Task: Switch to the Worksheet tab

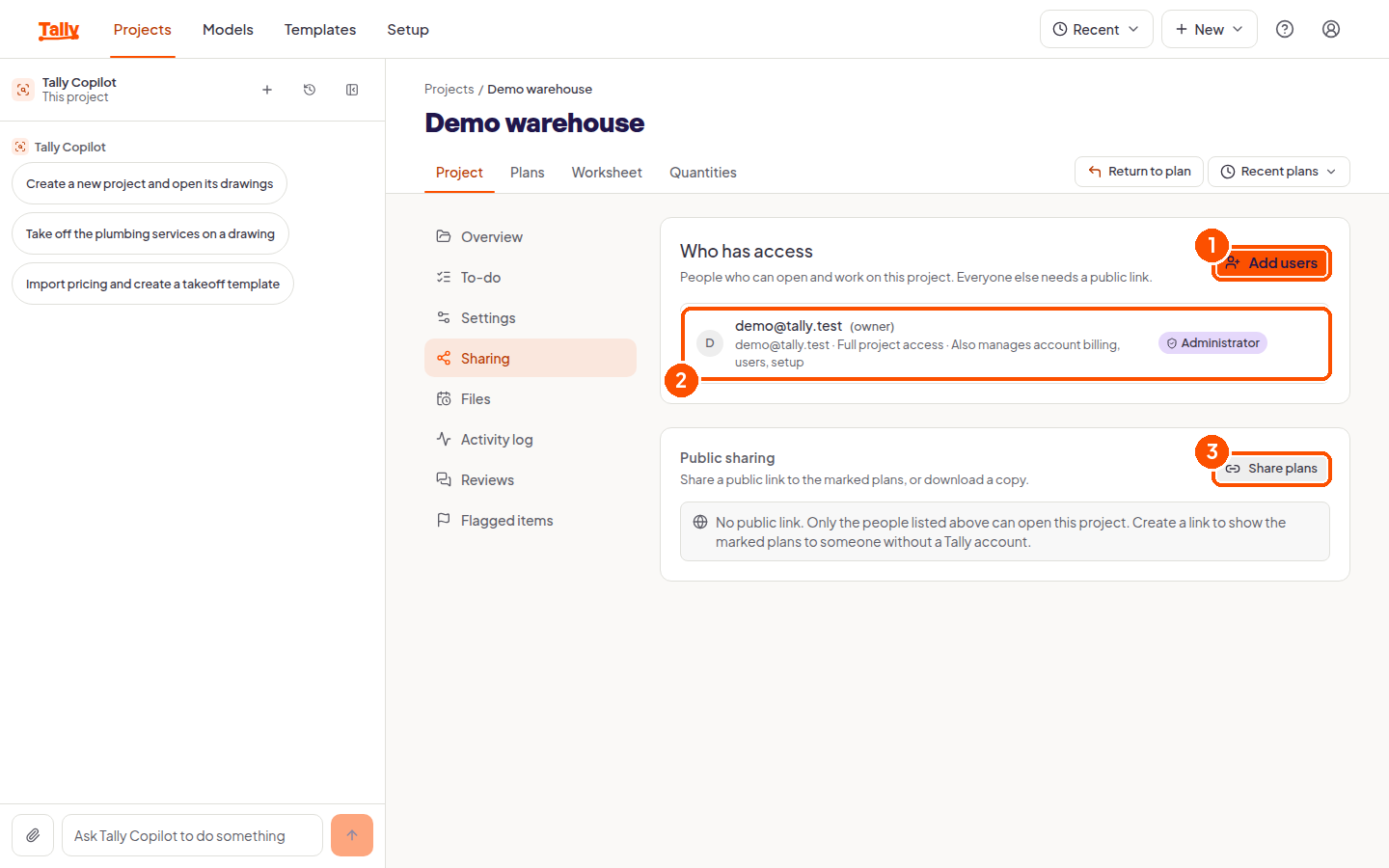Action: pyautogui.click(x=607, y=173)
